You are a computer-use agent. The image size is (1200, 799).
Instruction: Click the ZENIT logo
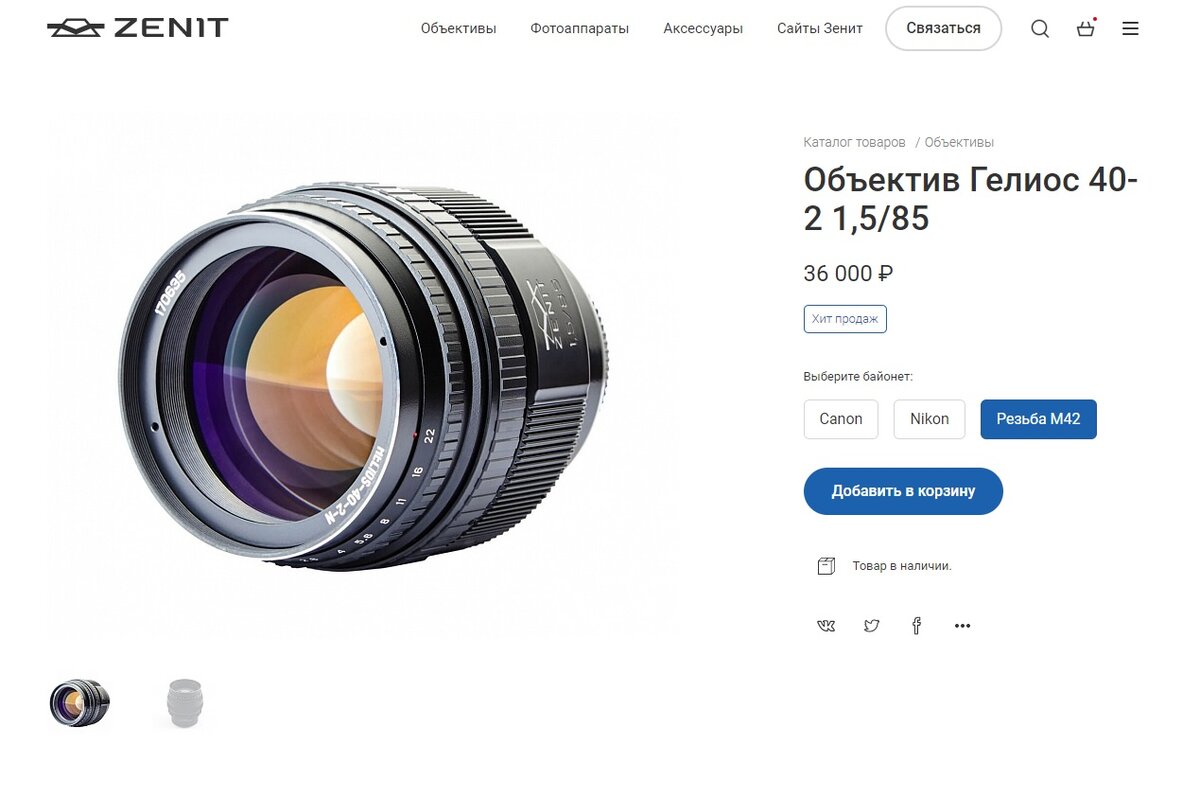click(137, 27)
